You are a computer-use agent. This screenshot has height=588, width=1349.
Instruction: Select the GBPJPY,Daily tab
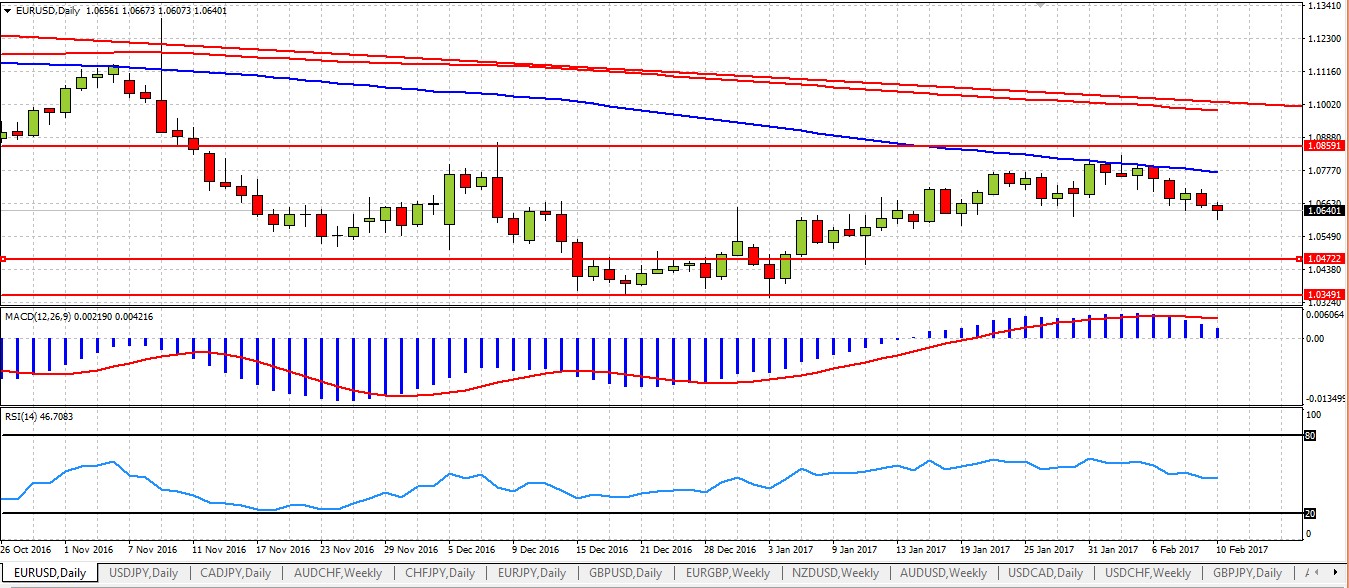(x=1247, y=573)
